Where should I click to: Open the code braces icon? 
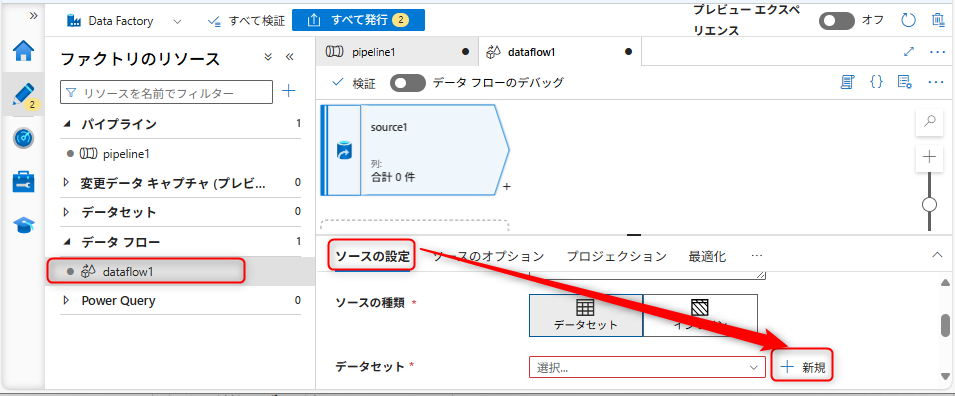(876, 83)
